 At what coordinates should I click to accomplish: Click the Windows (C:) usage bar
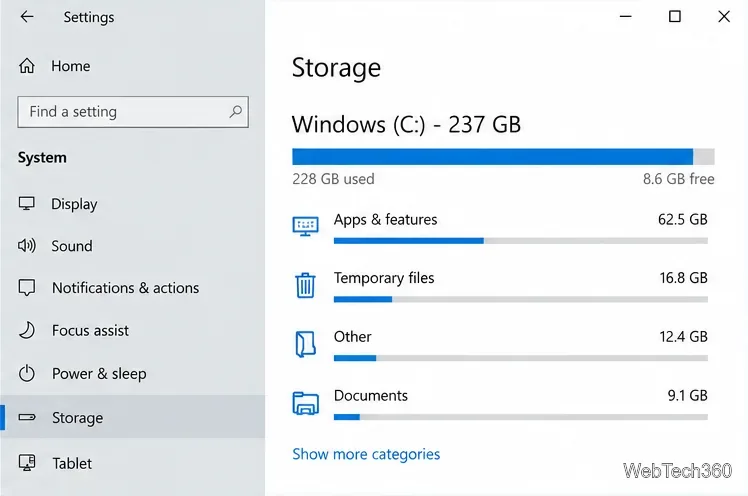click(x=503, y=157)
